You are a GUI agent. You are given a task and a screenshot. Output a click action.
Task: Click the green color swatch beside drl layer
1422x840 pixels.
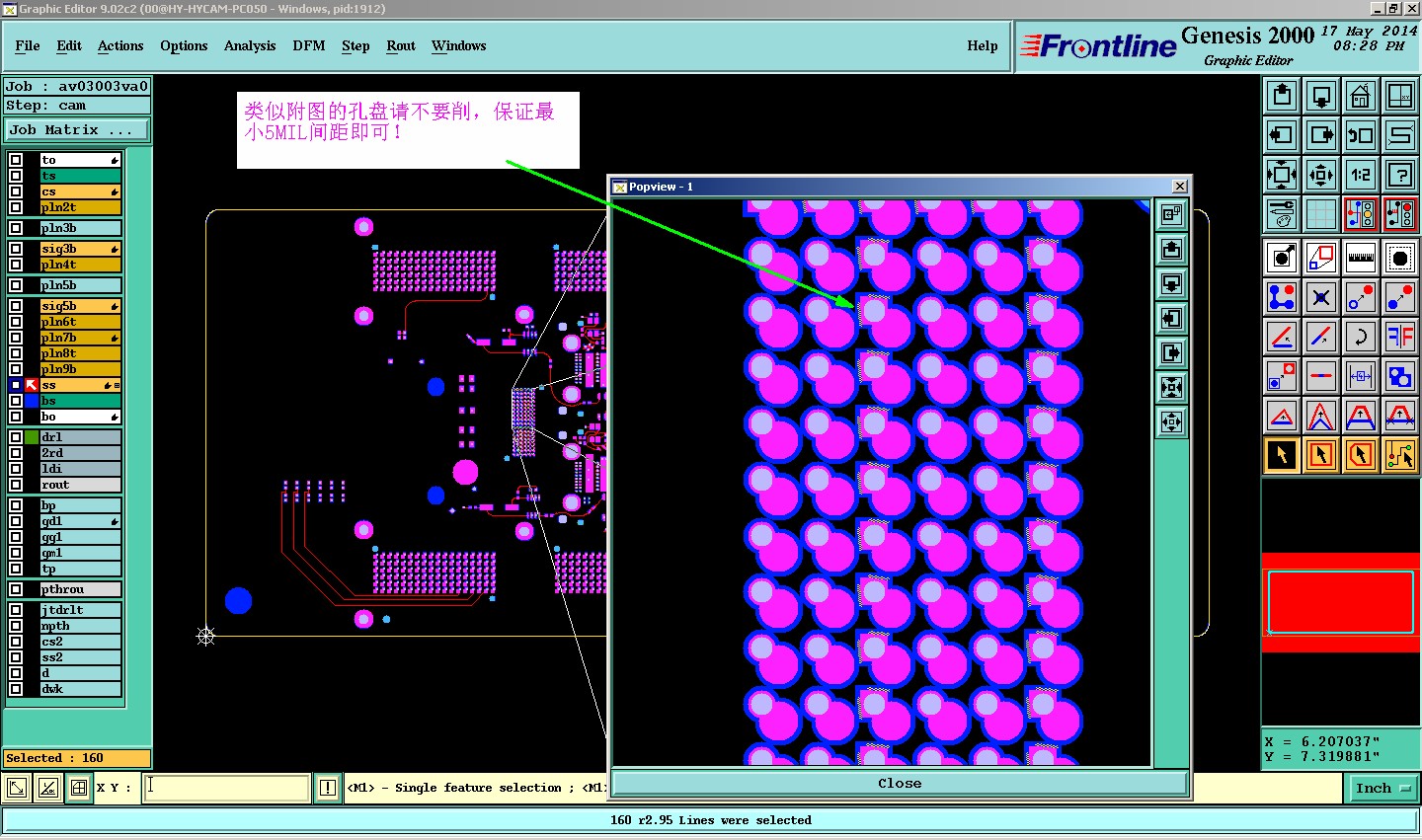coord(32,437)
